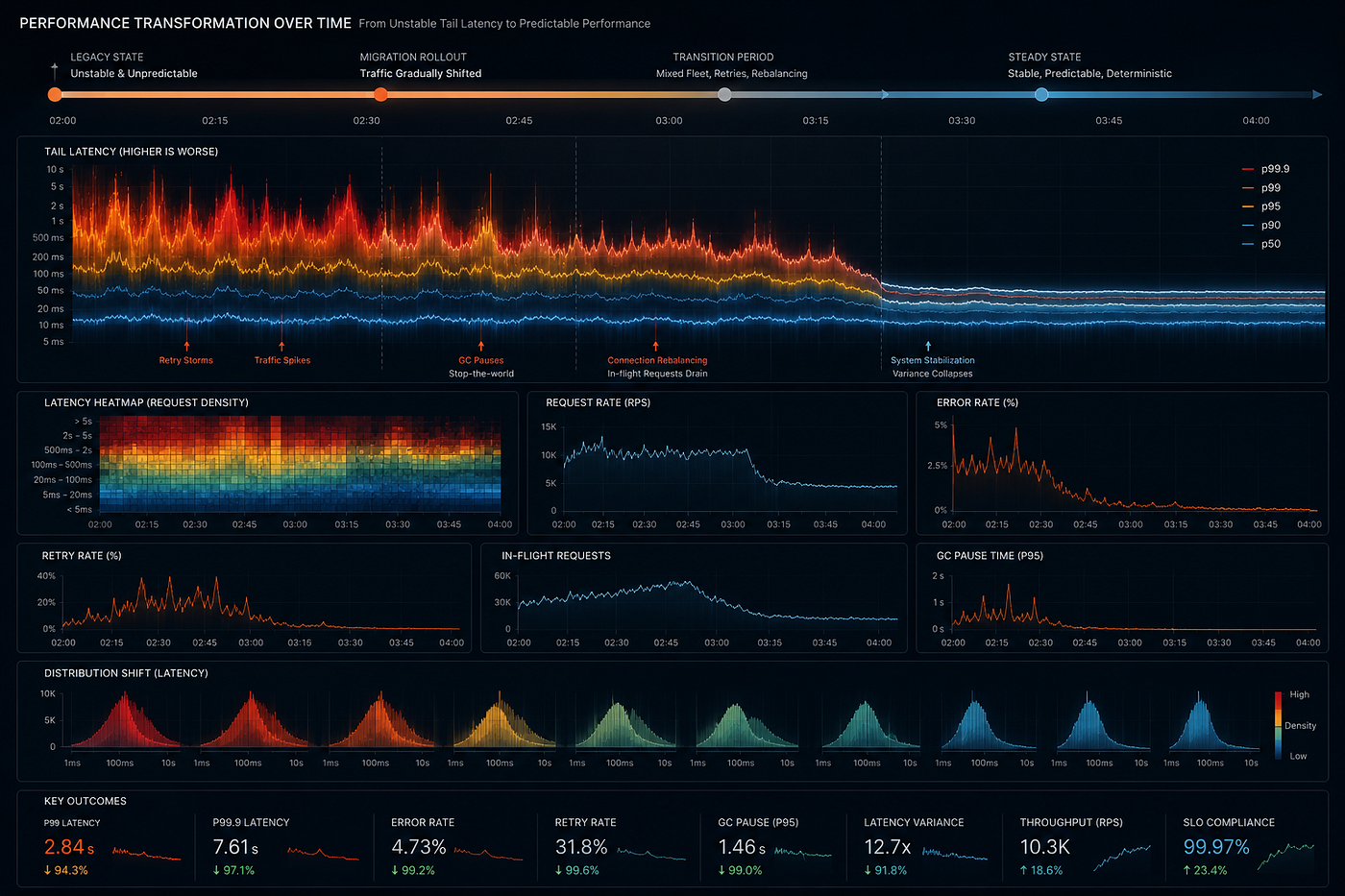This screenshot has width=1345, height=896.
Task: Click the arrow above the Retry Storms annotation
Action: pyautogui.click(x=186, y=346)
